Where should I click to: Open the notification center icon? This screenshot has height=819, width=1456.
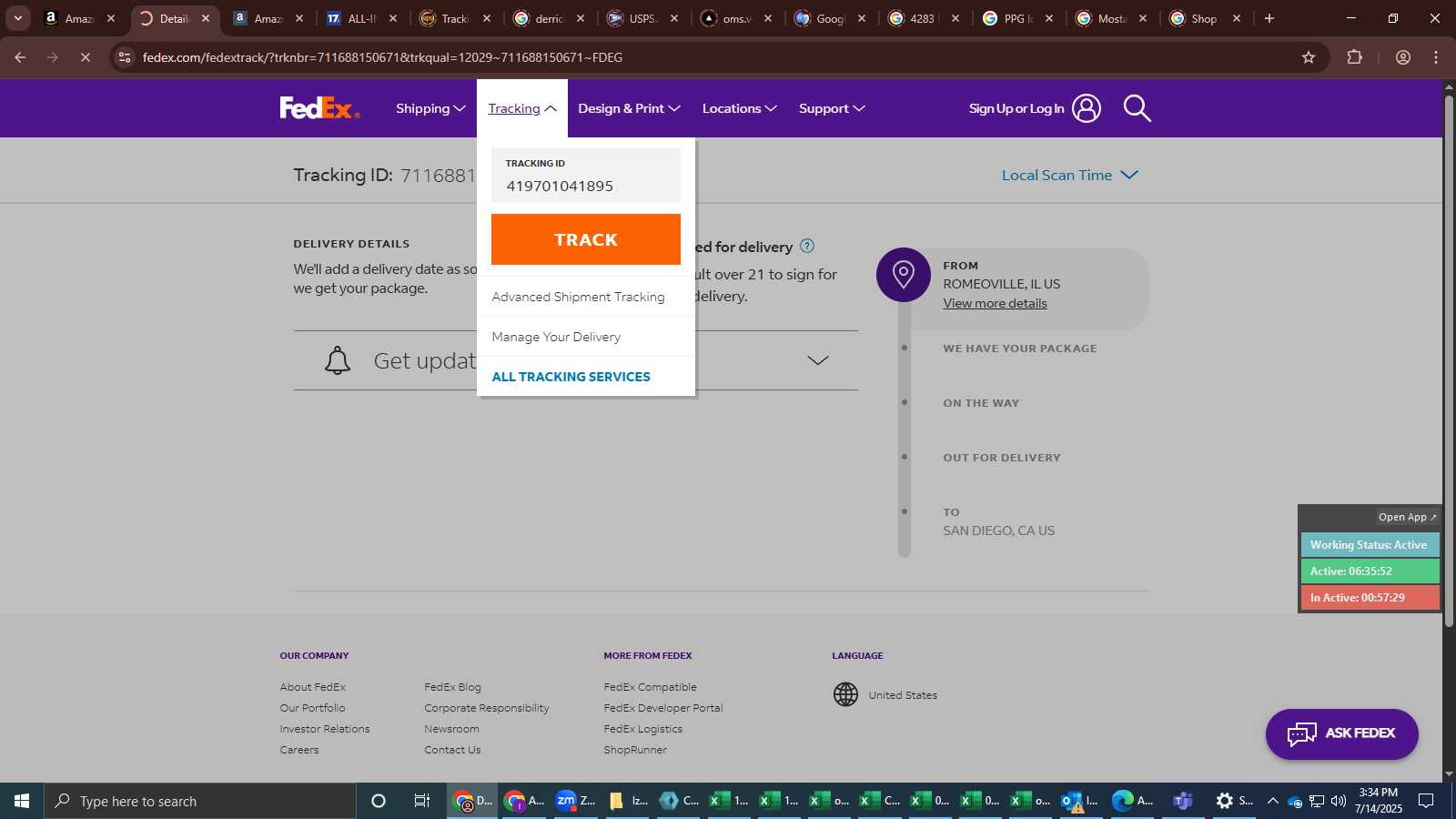tap(1427, 801)
